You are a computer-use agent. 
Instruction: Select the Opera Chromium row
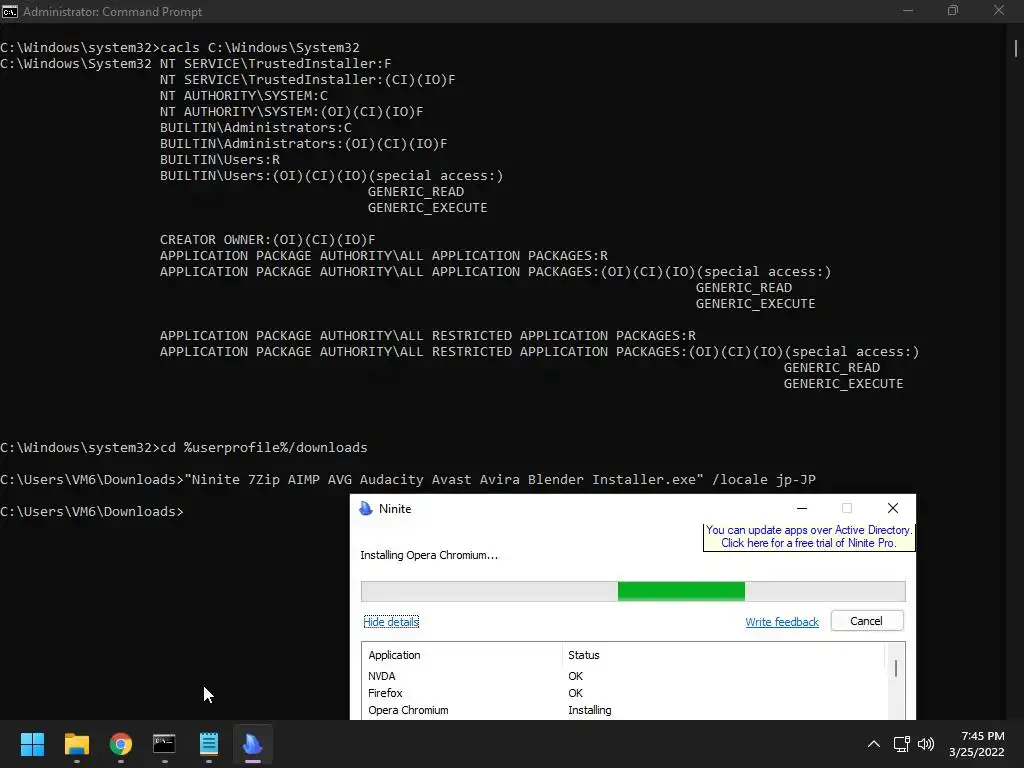tap(624, 710)
